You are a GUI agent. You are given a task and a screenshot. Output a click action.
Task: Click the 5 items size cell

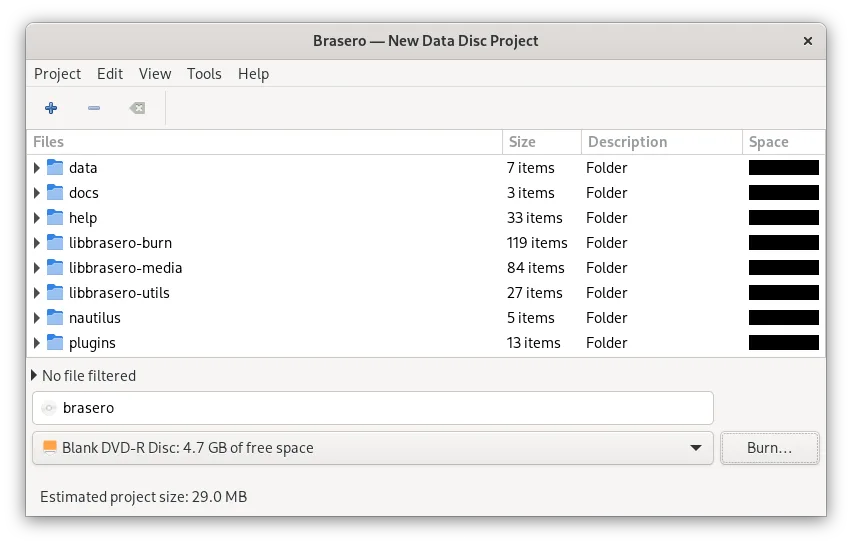point(531,318)
